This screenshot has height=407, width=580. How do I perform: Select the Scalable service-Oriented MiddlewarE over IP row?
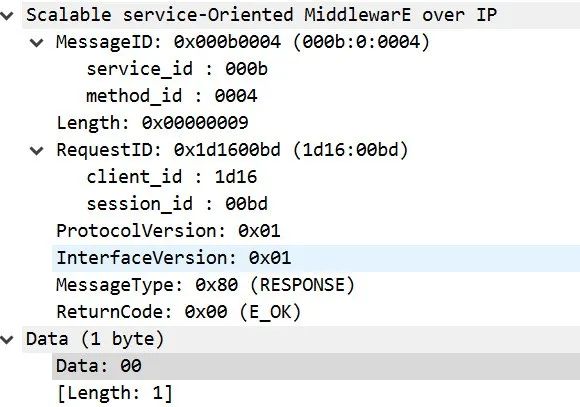pos(301,15)
